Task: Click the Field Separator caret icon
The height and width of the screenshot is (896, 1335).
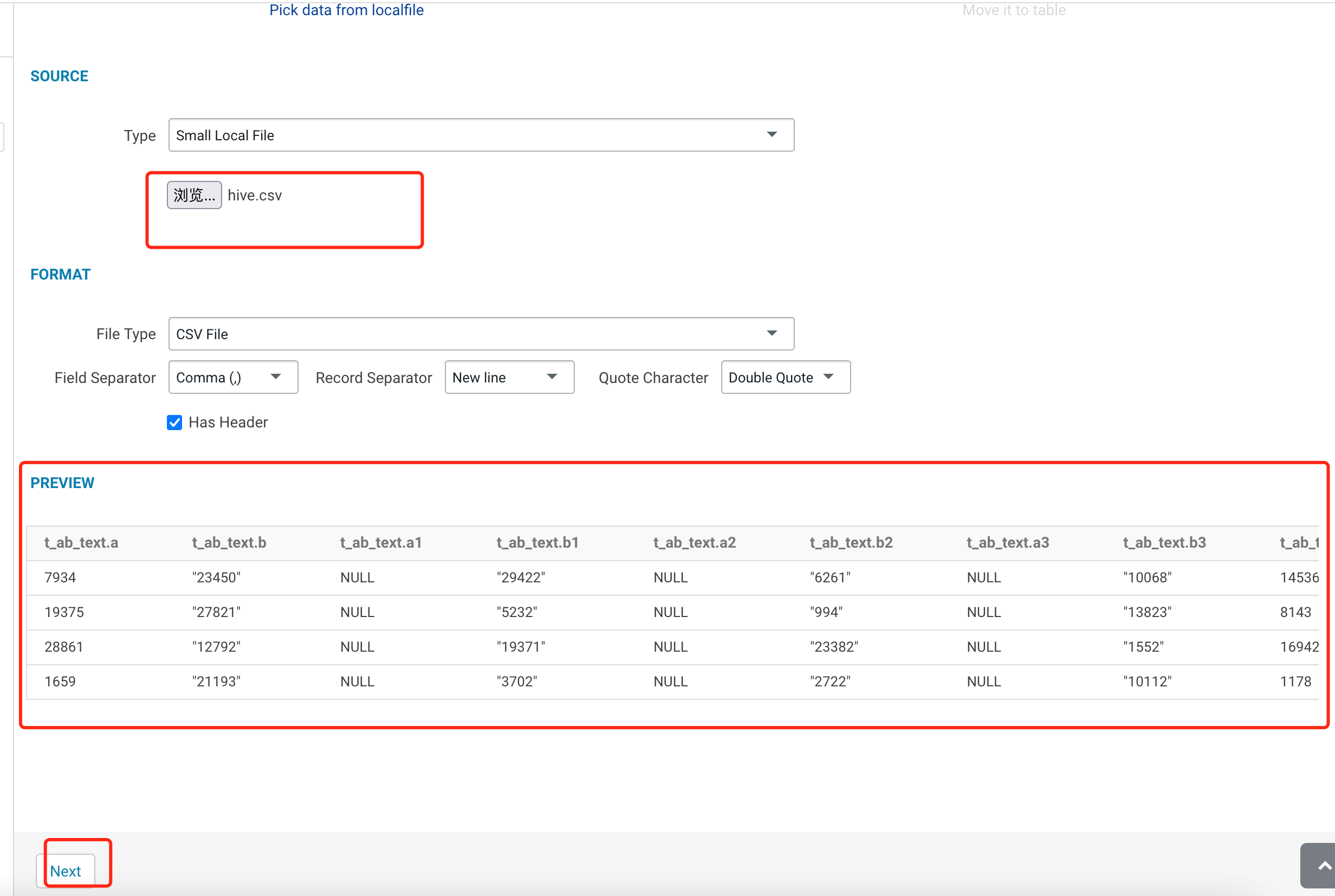Action: (x=275, y=377)
